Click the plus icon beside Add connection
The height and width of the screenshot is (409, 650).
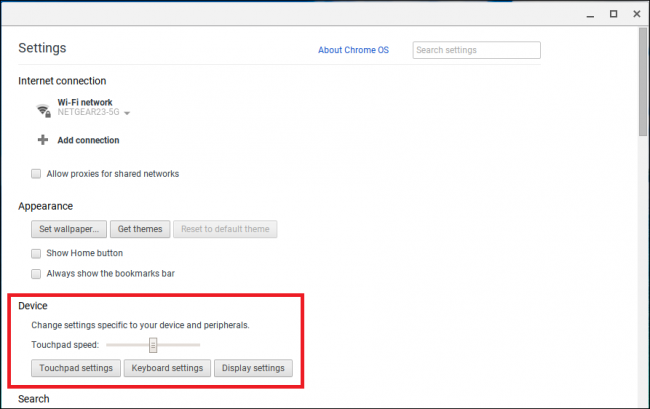43,140
